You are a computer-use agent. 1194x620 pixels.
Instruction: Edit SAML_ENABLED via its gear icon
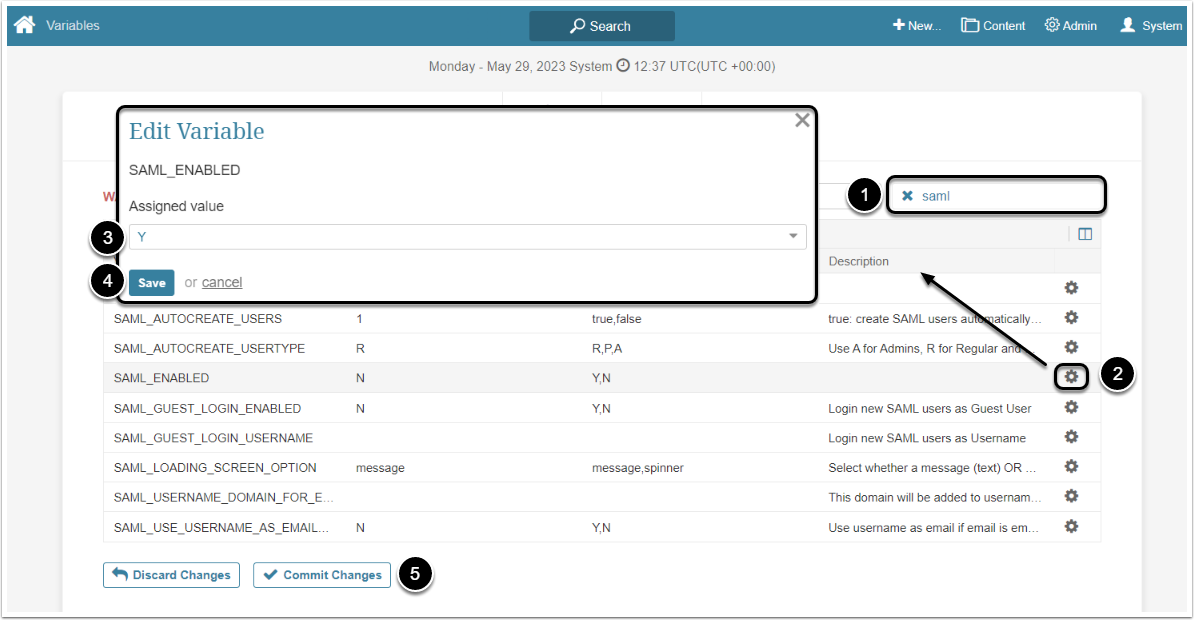1071,376
